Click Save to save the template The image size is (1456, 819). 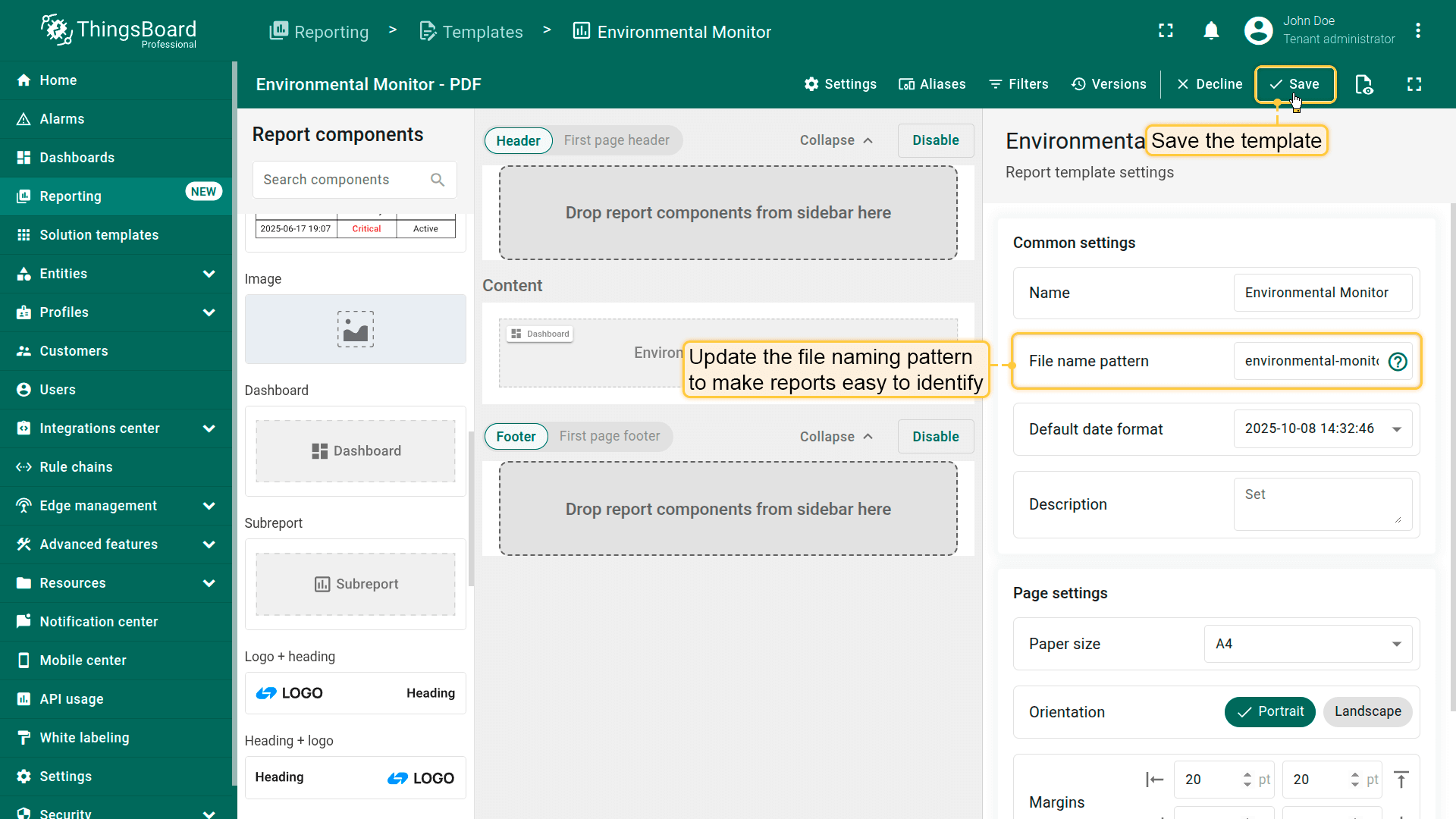[1295, 84]
